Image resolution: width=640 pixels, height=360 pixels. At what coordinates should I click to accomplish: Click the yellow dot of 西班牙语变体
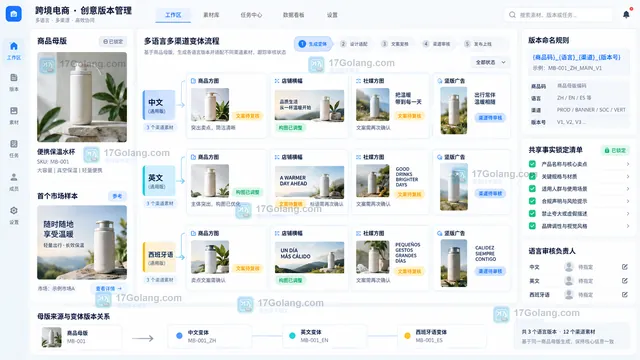(407, 336)
